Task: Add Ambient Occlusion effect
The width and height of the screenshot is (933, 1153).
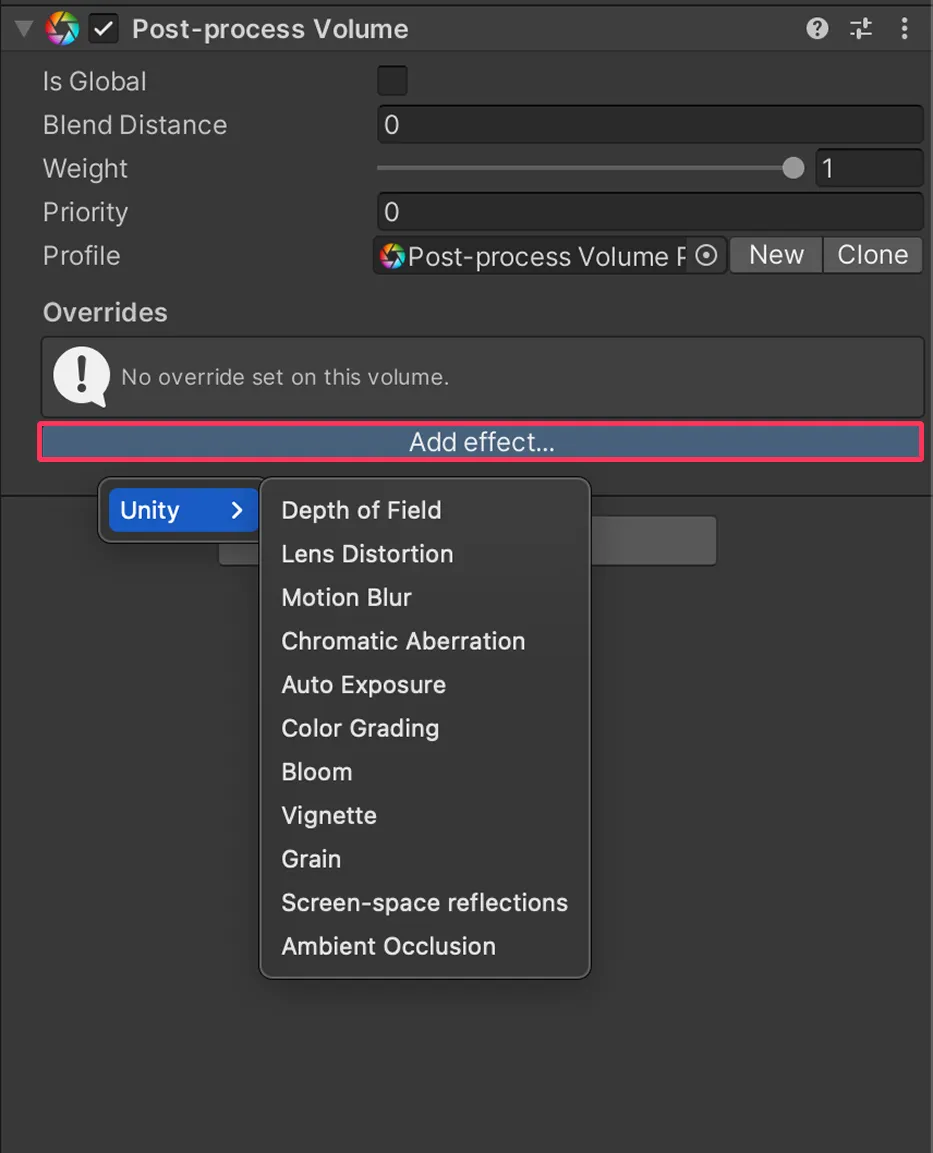Action: [x=425, y=946]
